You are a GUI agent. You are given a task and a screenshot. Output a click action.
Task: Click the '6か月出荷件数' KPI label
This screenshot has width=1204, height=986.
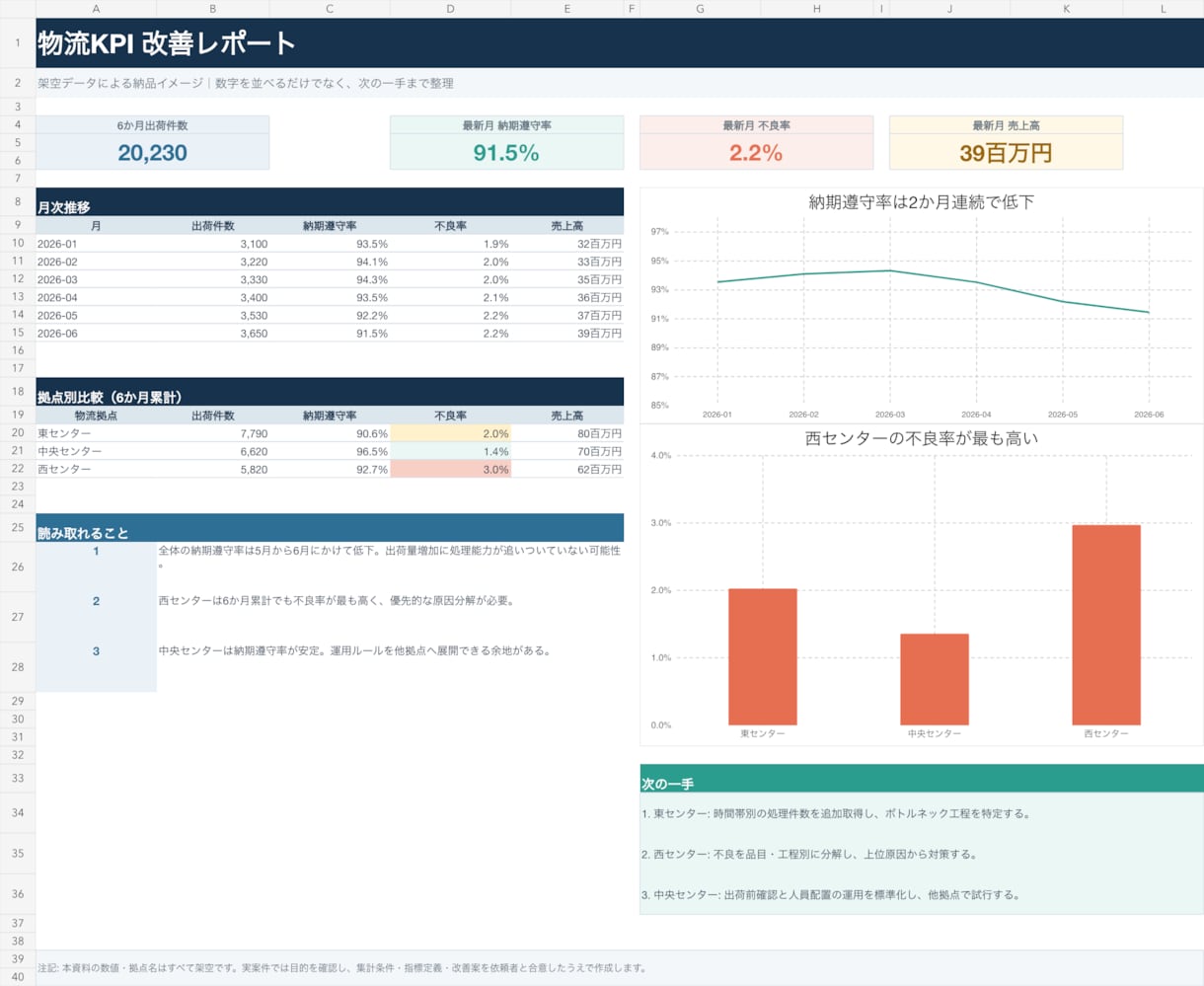pyautogui.click(x=152, y=125)
